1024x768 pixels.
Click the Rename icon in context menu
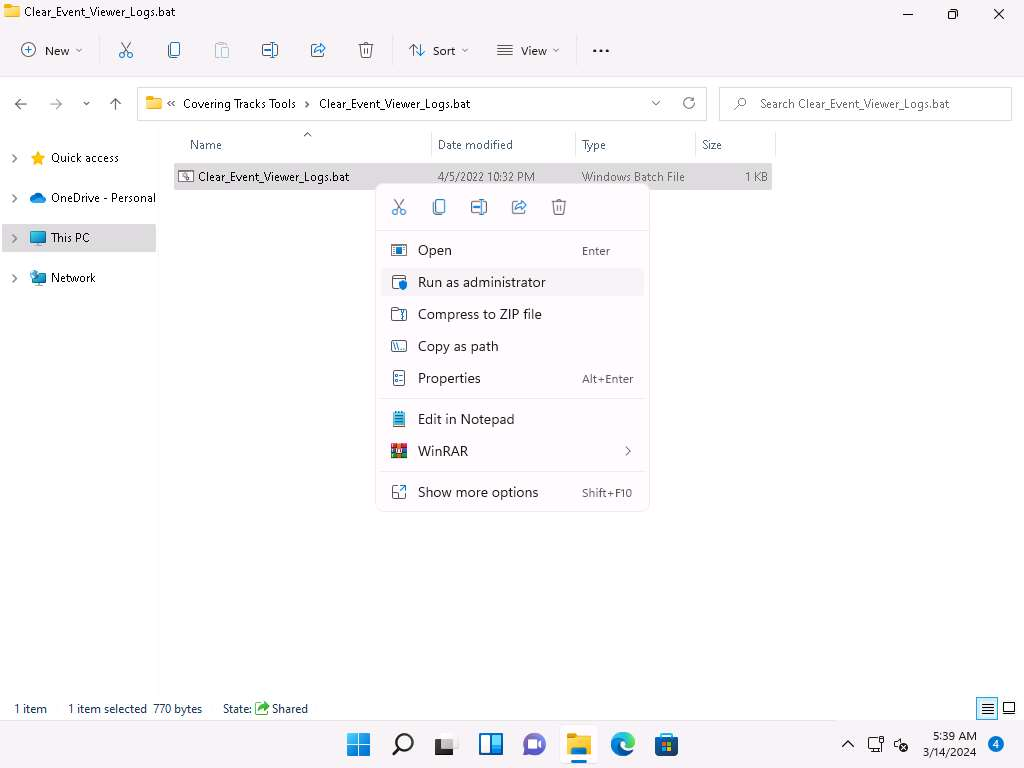(479, 207)
